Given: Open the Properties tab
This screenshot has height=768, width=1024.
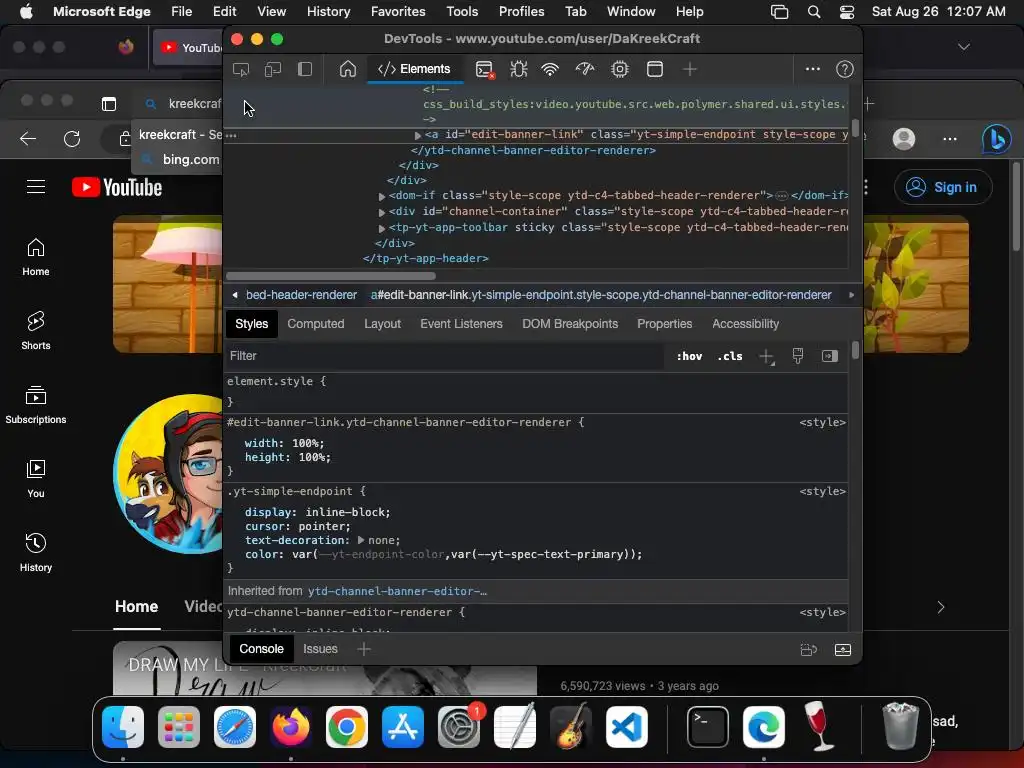Looking at the screenshot, I should pyautogui.click(x=664, y=324).
